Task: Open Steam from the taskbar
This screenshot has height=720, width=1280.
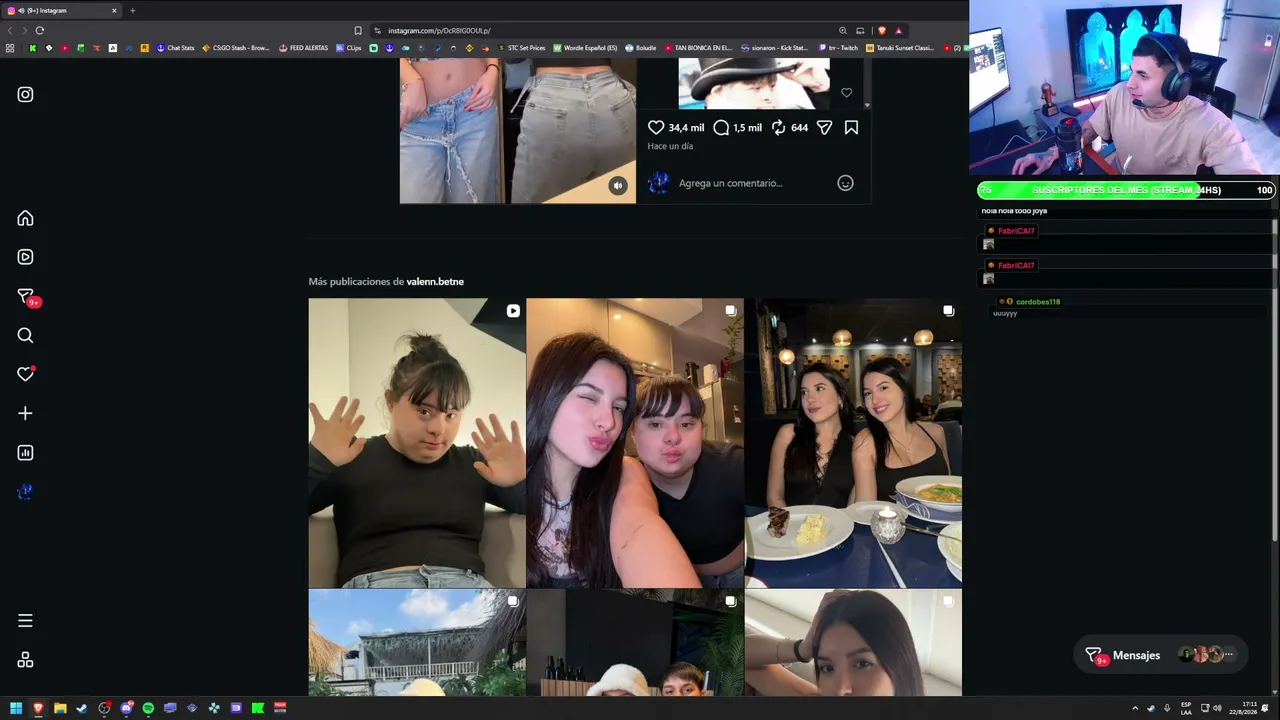Action: tap(82, 708)
